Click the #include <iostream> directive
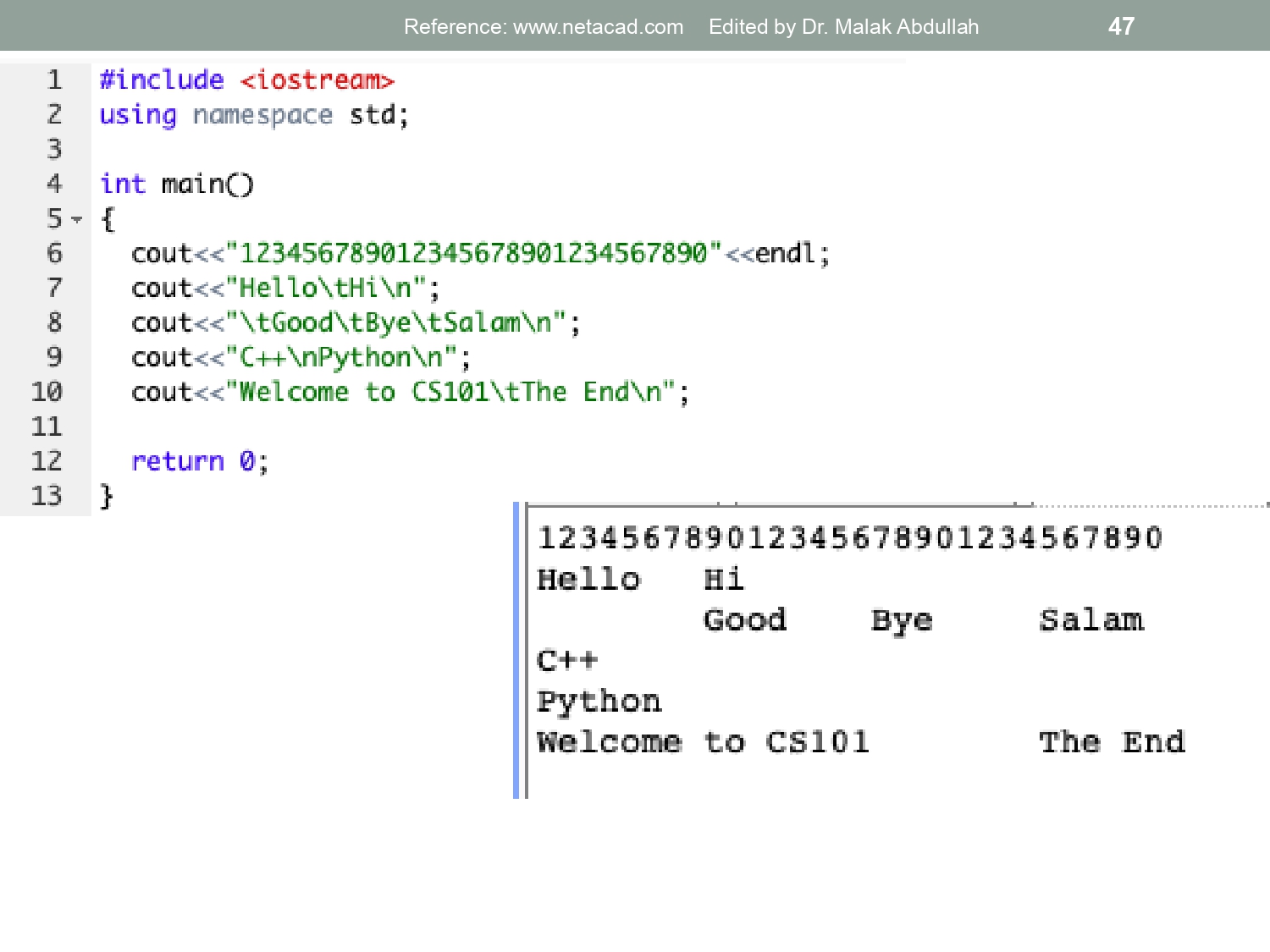This screenshot has width=1270, height=952. pyautogui.click(x=246, y=80)
